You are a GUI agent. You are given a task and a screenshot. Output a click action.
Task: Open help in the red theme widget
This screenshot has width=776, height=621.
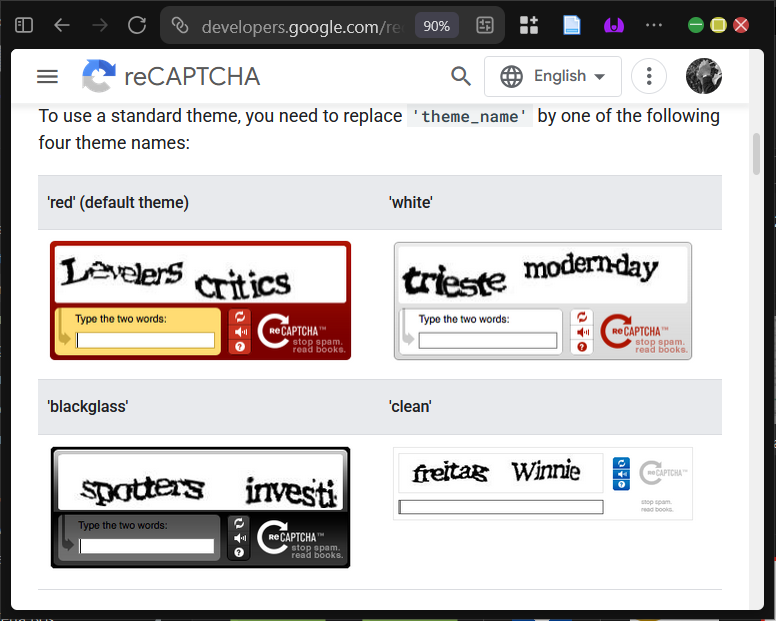tap(240, 347)
